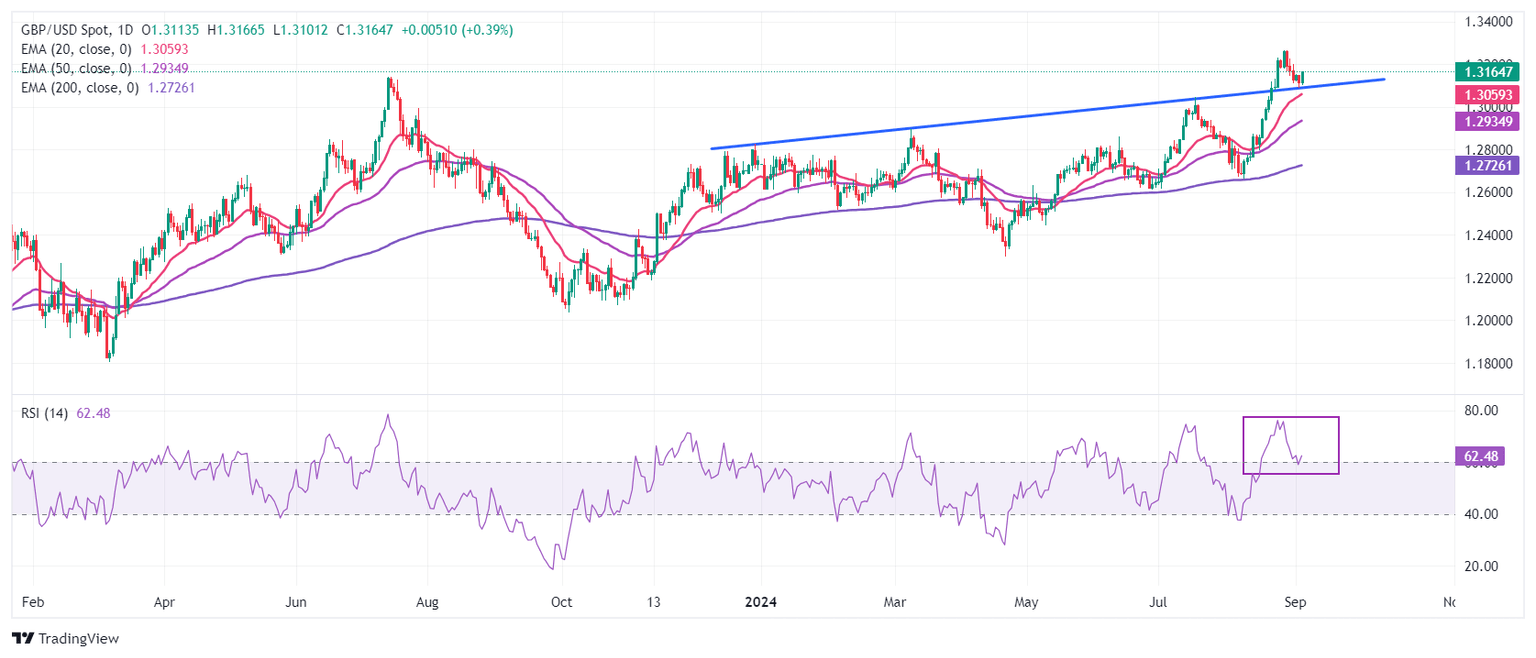Click the Sep label on time axis
This screenshot has height=658, width=1536.
coord(1296,603)
